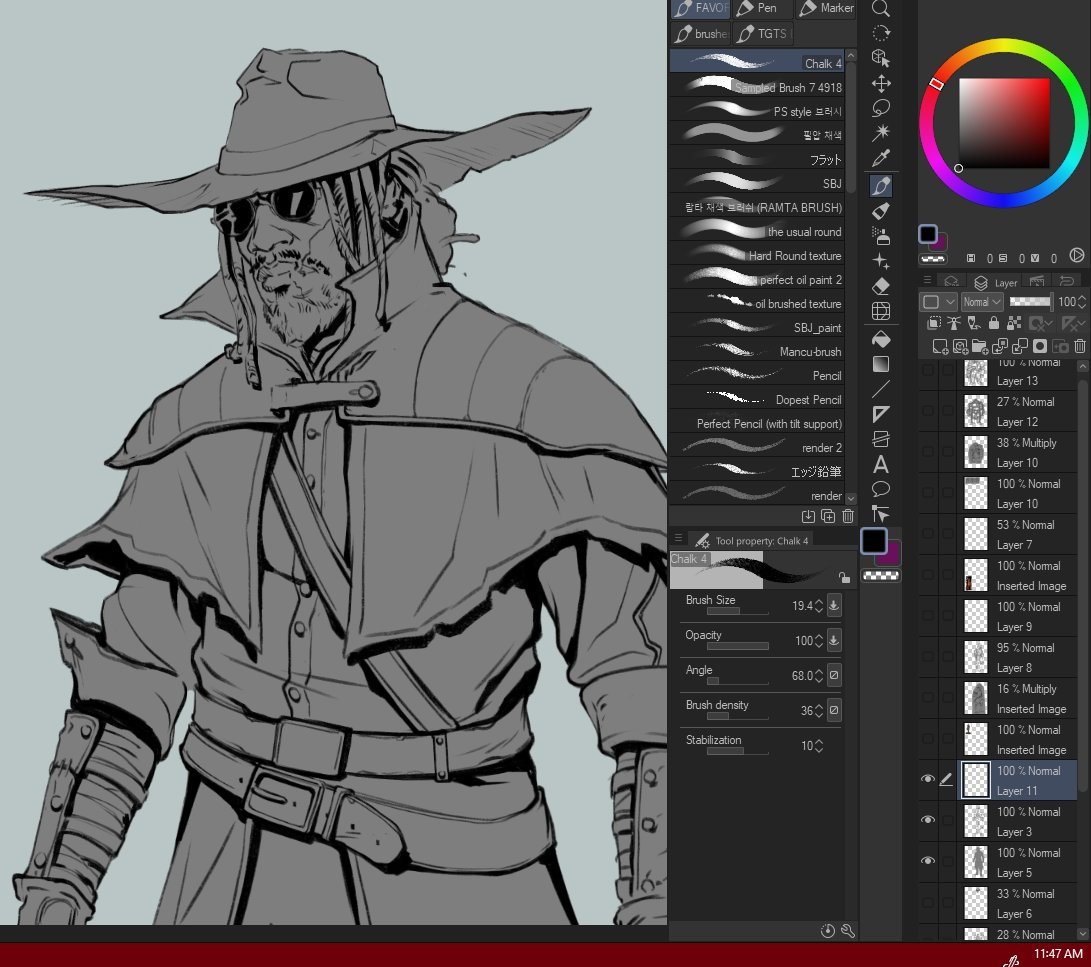Select the Eraser tool in toolbar

pos(881,287)
